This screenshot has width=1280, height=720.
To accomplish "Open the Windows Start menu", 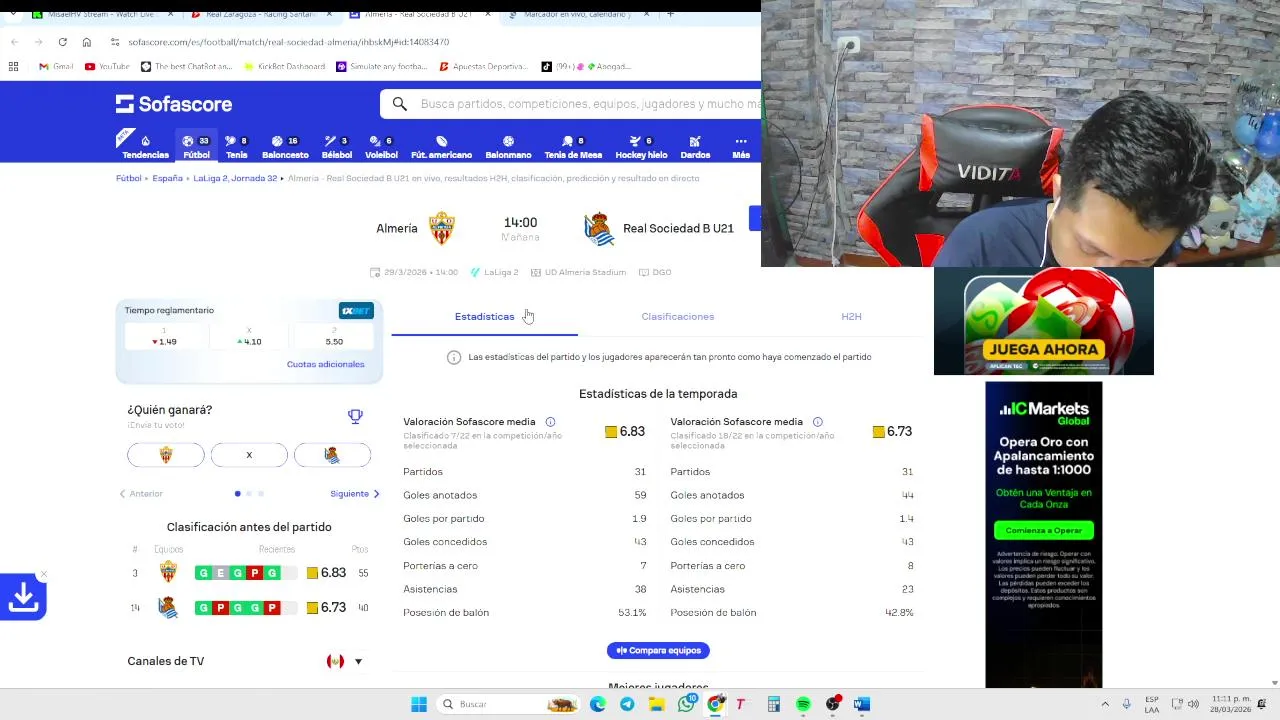I will pyautogui.click(x=419, y=704).
